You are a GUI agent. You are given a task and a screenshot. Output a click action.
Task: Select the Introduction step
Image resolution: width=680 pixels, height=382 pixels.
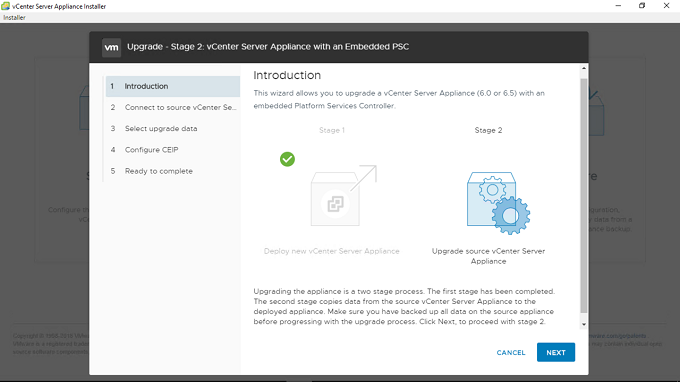[173, 86]
